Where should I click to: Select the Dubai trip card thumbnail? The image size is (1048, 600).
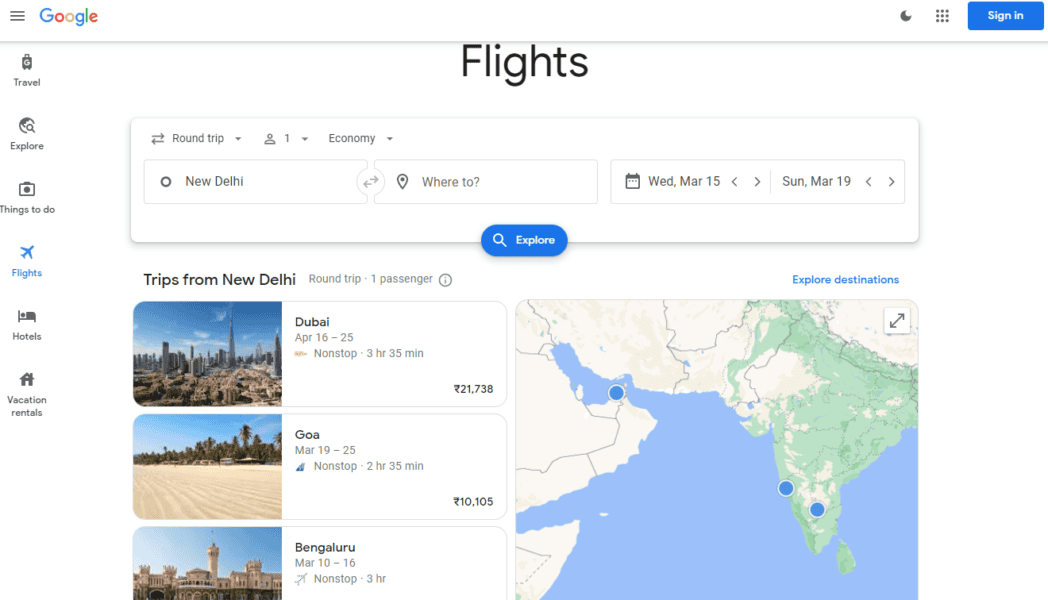coord(207,354)
